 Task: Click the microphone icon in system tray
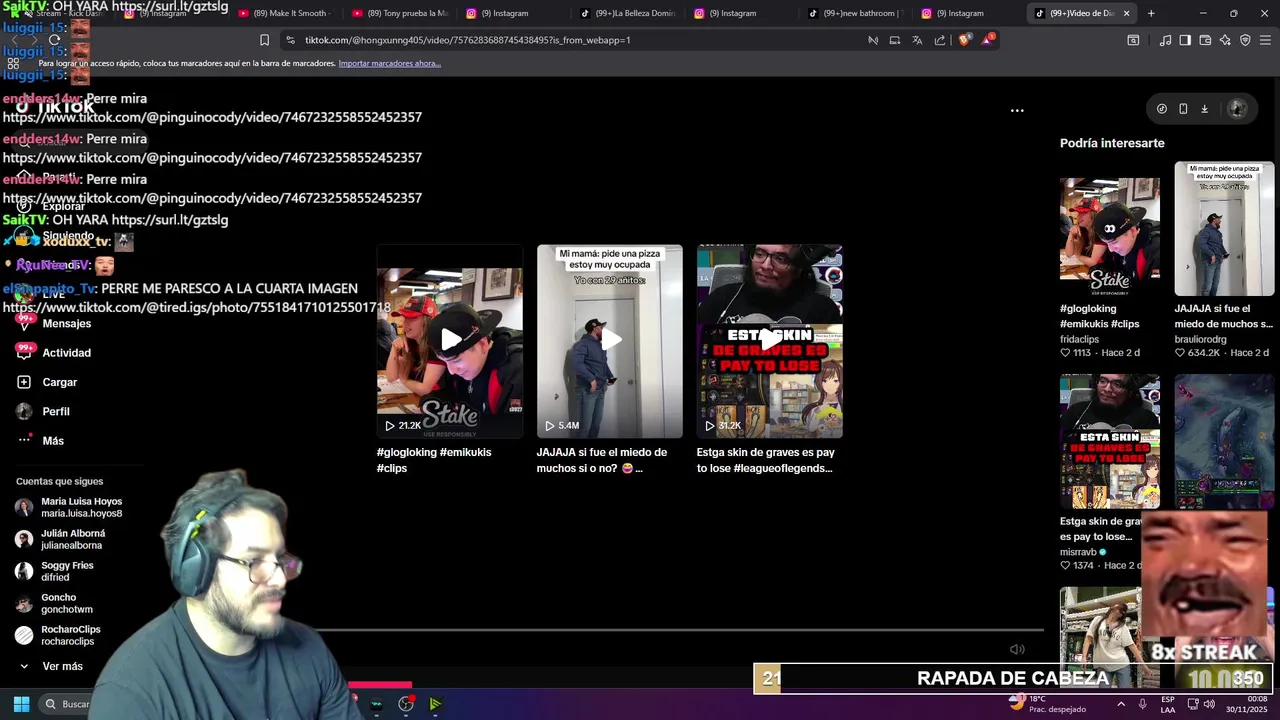click(x=1142, y=704)
